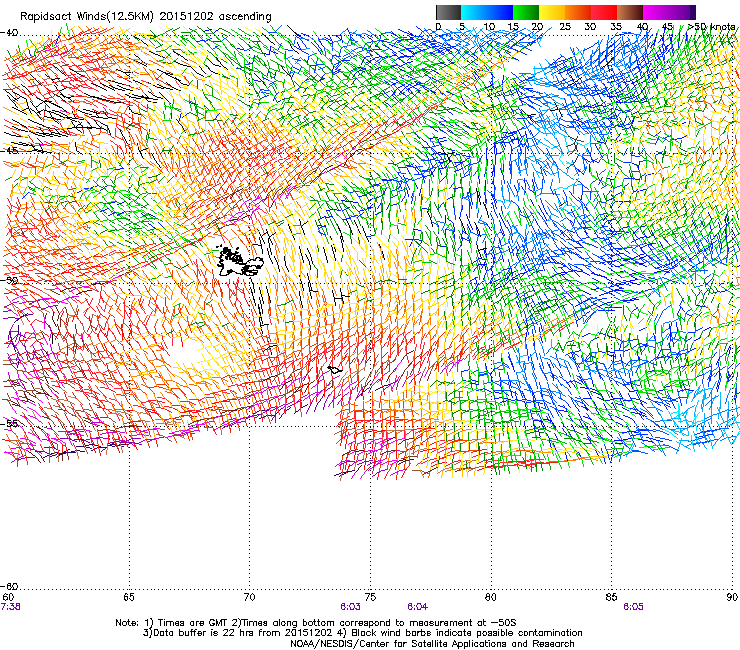Click the small island outline near 73.5E 53S
Image resolution: width=740 pixels, height=650 pixels.
coord(335,370)
